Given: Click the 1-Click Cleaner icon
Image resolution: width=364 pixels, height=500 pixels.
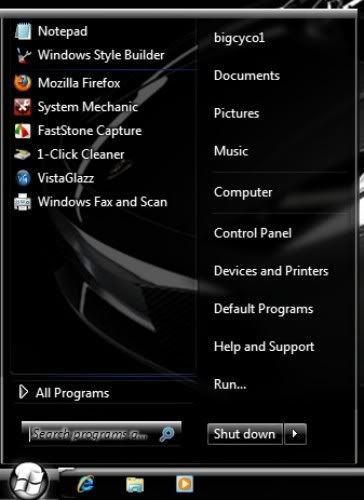Looking at the screenshot, I should pos(22,154).
